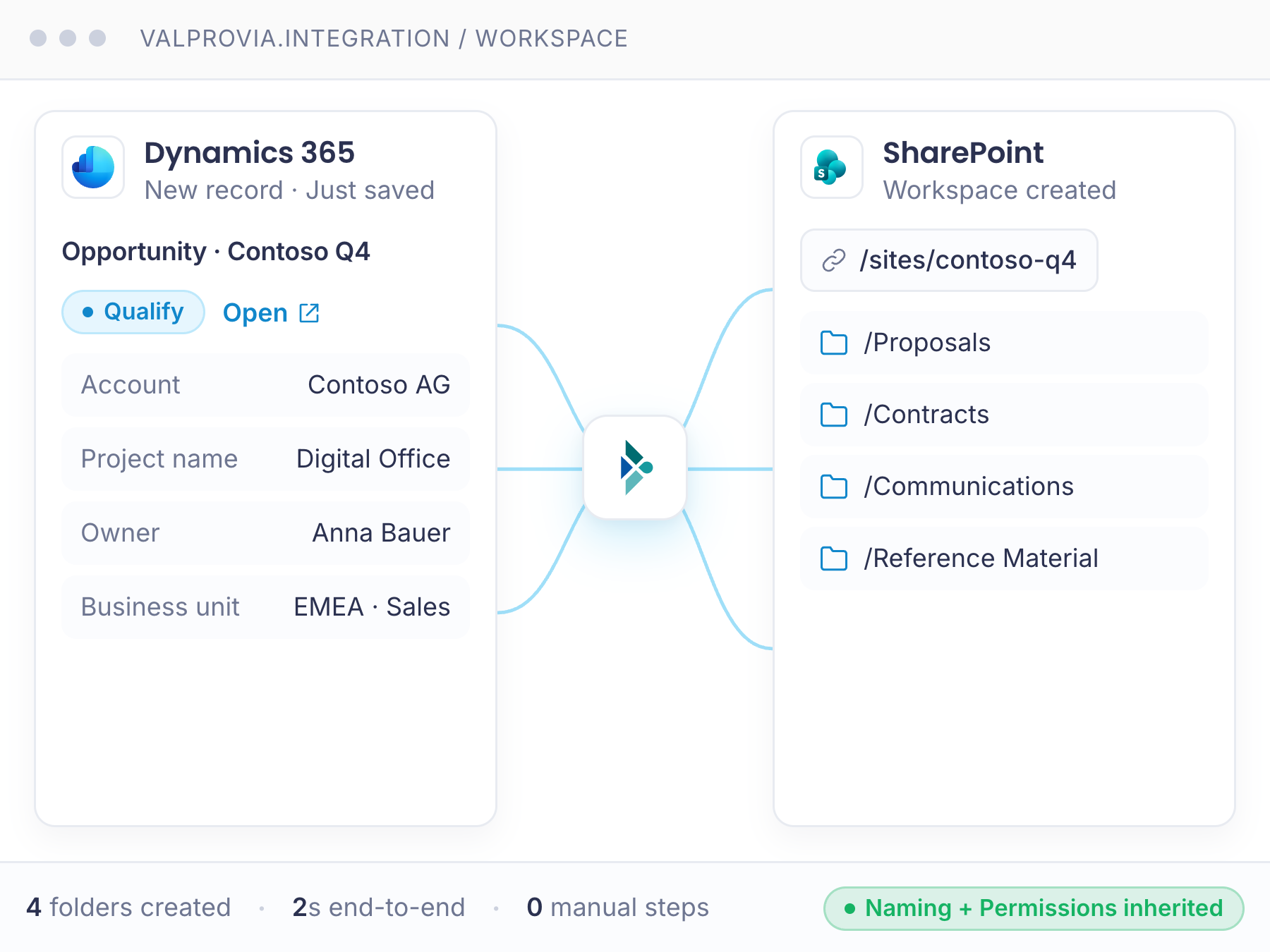This screenshot has height=952, width=1270.
Task: Click the Dynamics 365 app icon
Action: point(93,167)
